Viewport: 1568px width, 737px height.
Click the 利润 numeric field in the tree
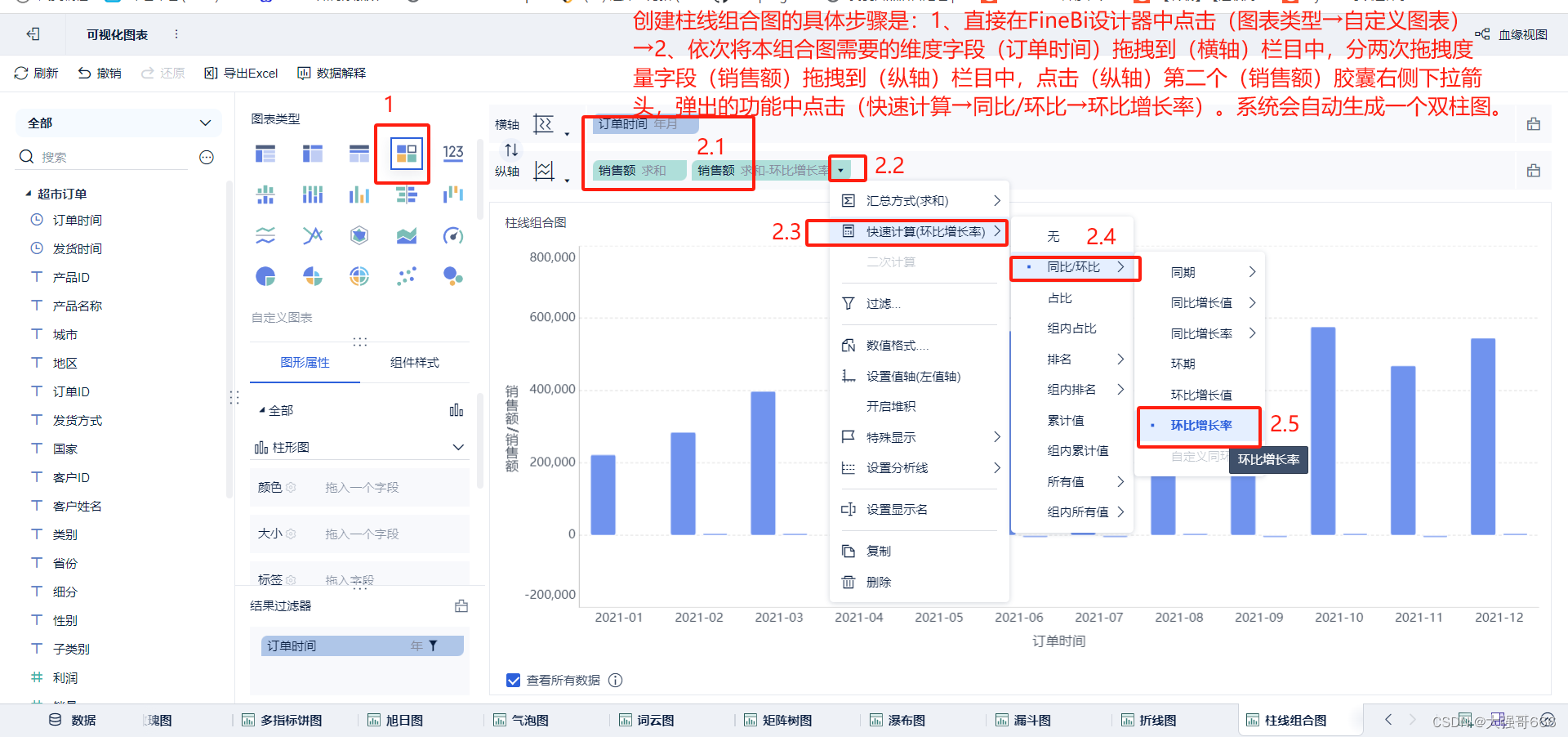pos(65,678)
